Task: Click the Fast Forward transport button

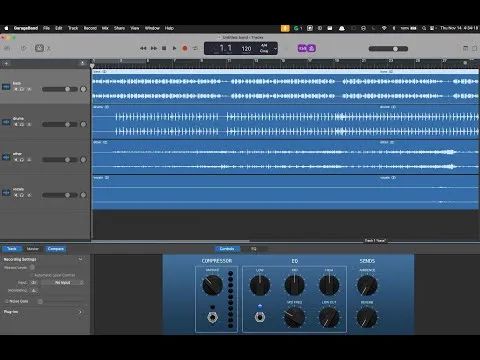Action: pyautogui.click(x=154, y=48)
